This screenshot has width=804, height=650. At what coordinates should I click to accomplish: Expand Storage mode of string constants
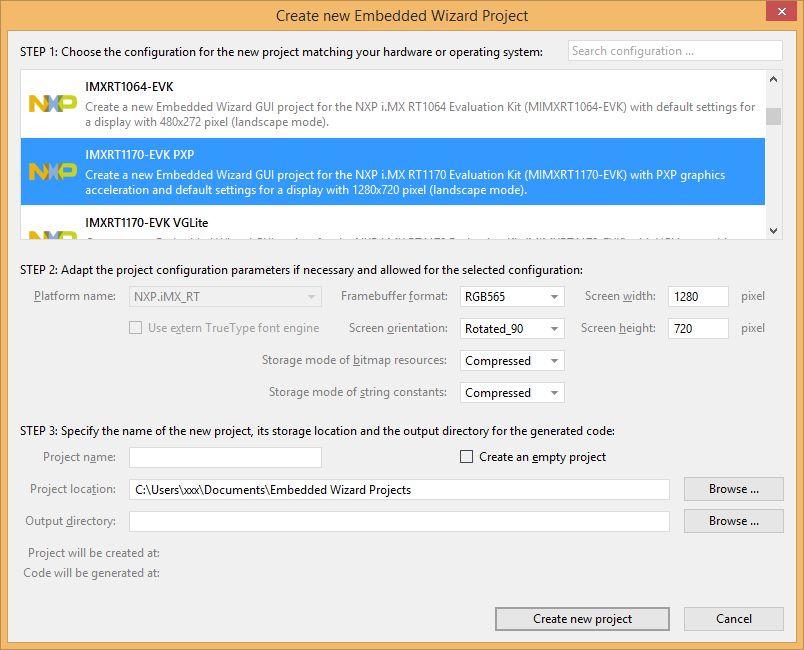coord(512,393)
